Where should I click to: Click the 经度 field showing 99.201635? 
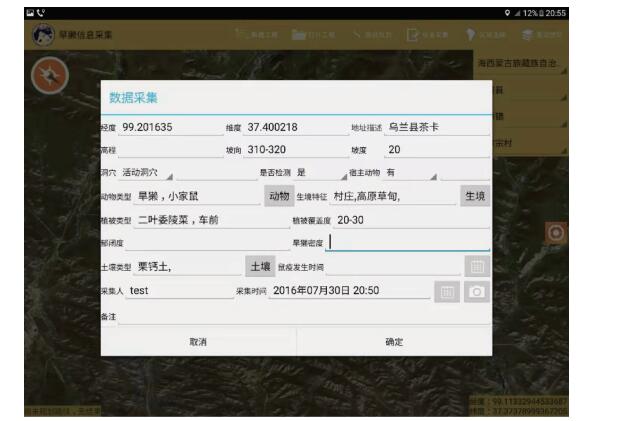tap(168, 128)
